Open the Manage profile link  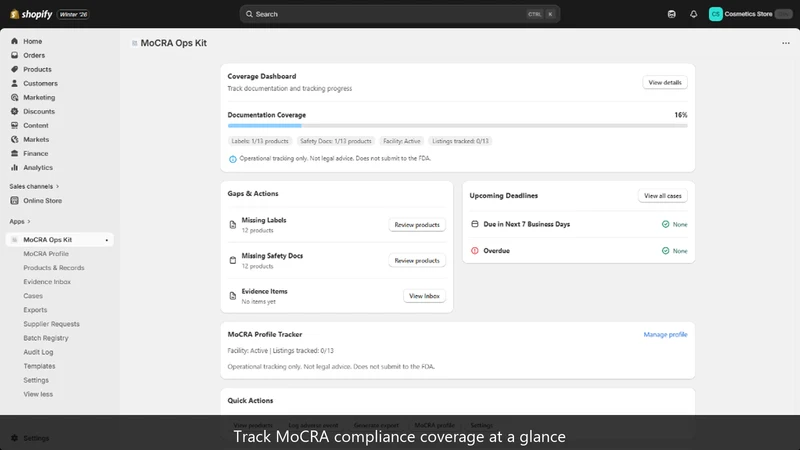(665, 335)
